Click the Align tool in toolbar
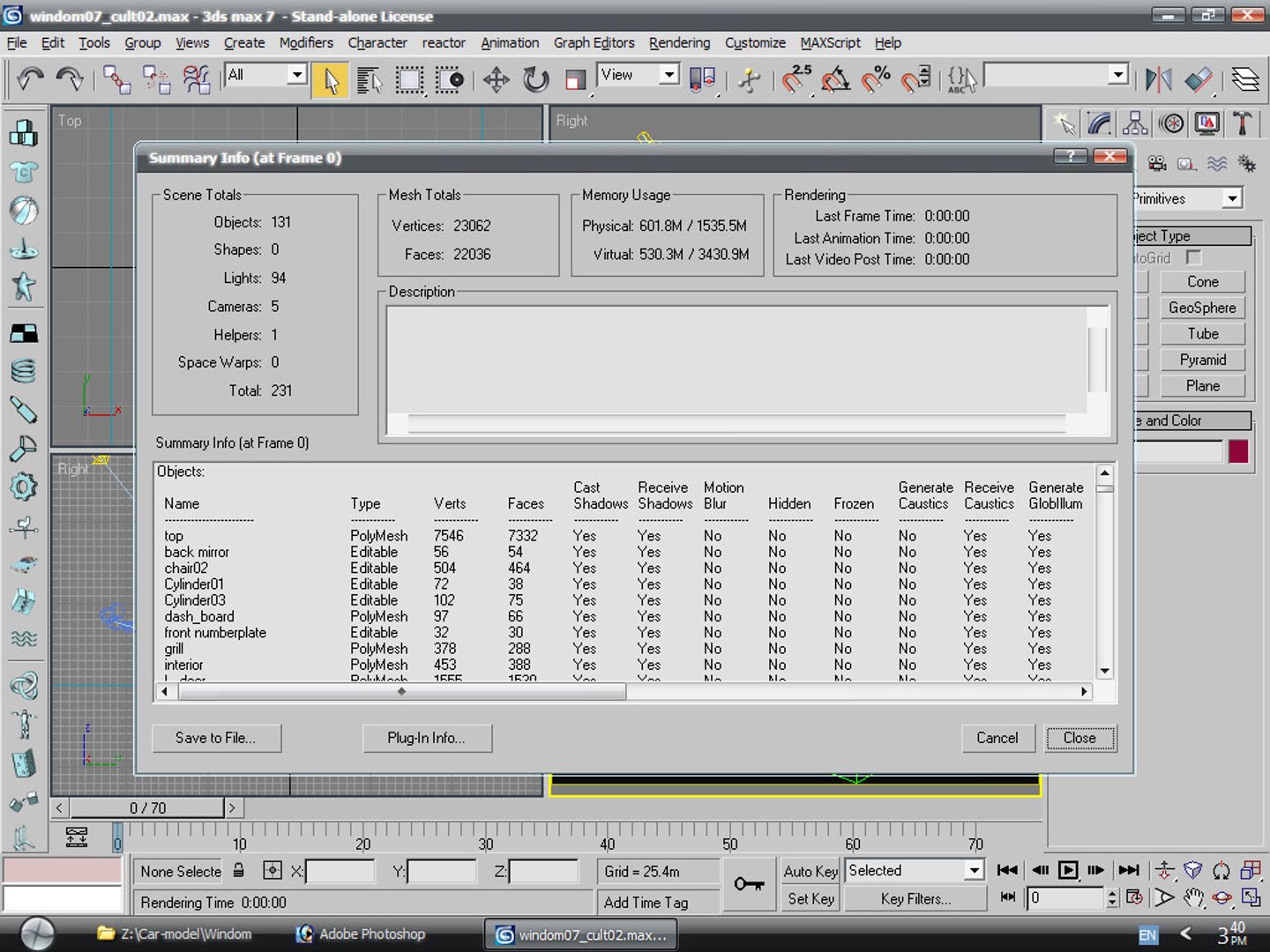The height and width of the screenshot is (952, 1270). 1198,79
